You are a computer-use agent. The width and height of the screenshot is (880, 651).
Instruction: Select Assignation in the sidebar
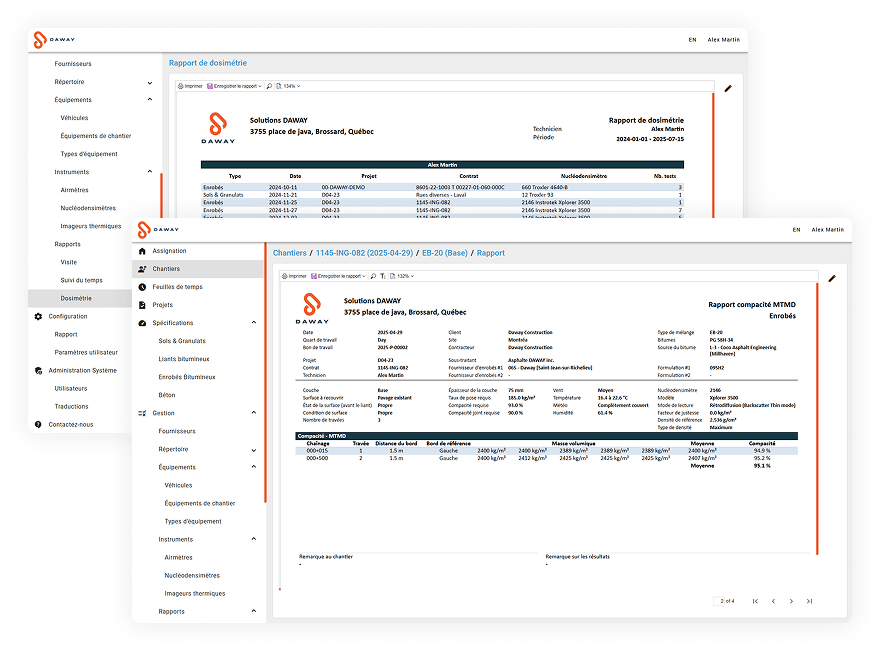169,251
